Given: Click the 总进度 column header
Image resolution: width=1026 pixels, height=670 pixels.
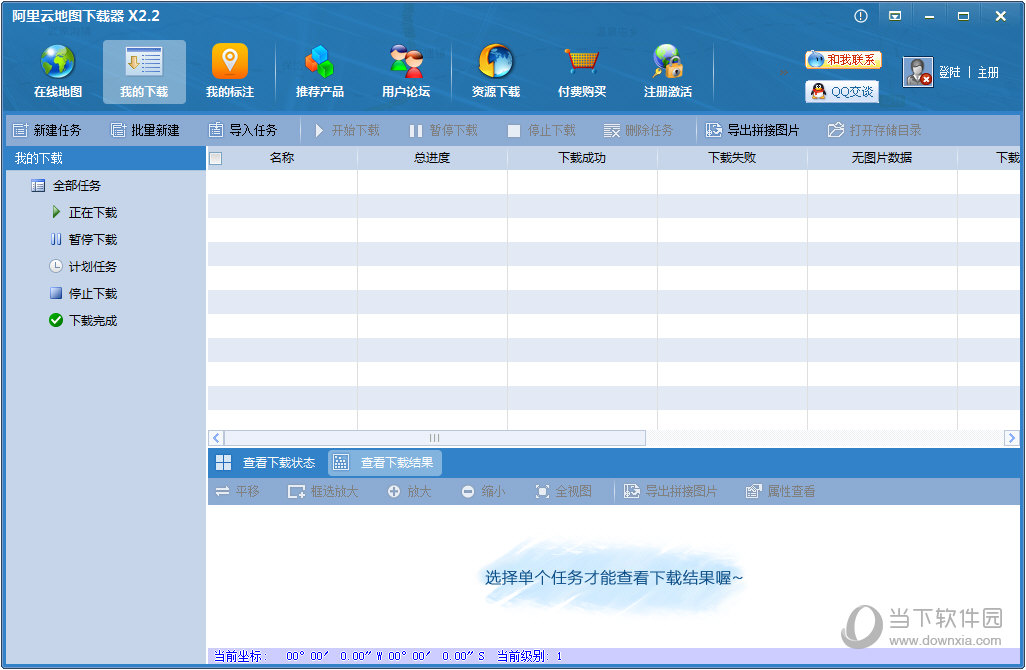Looking at the screenshot, I should (x=432, y=158).
